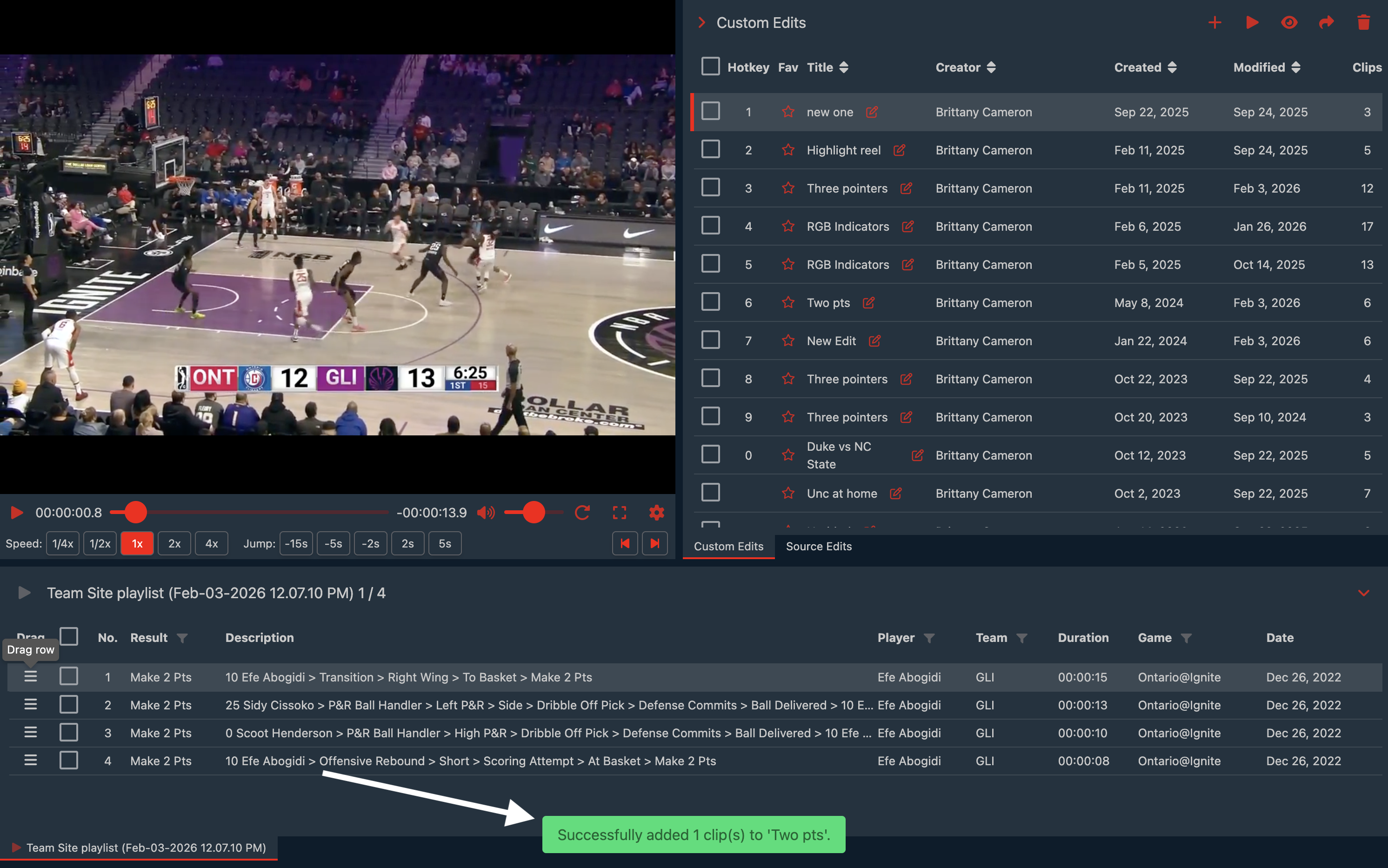Click the video progress slider handle
Screen dimensions: 1388x868
tap(135, 512)
